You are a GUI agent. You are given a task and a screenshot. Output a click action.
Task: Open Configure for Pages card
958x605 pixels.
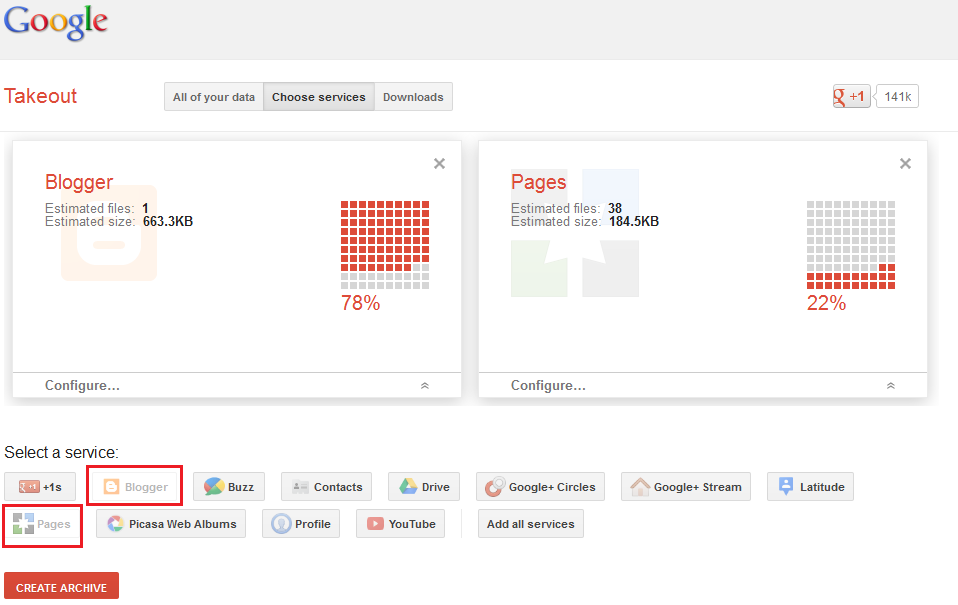[x=549, y=385]
